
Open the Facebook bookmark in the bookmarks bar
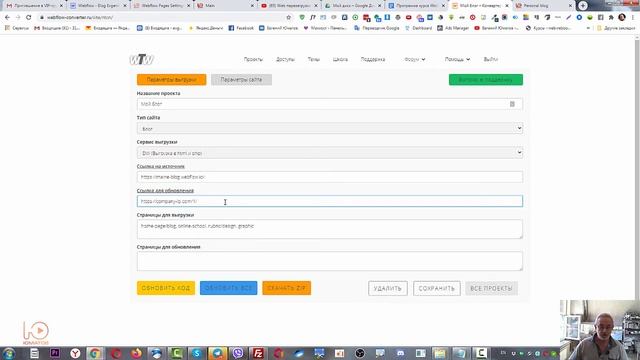tap(241, 28)
